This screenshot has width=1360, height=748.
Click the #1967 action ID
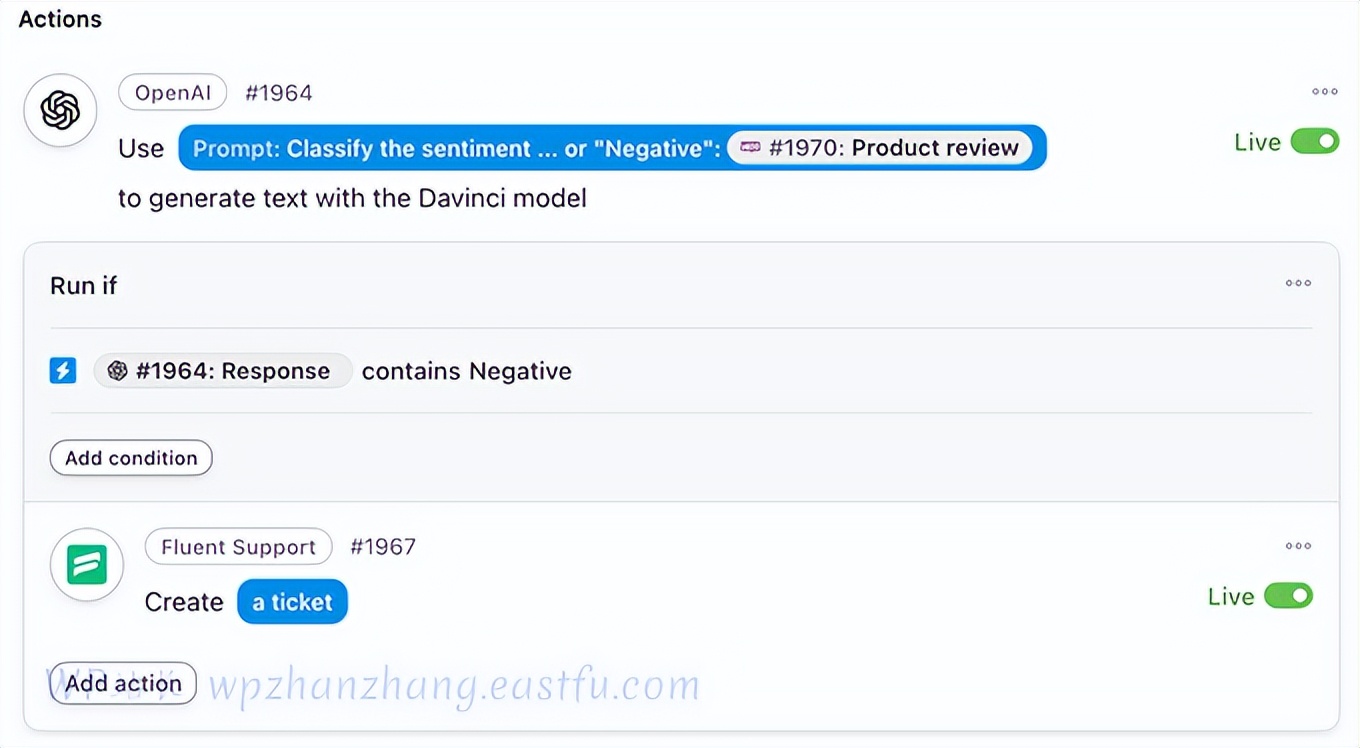pyautogui.click(x=383, y=547)
